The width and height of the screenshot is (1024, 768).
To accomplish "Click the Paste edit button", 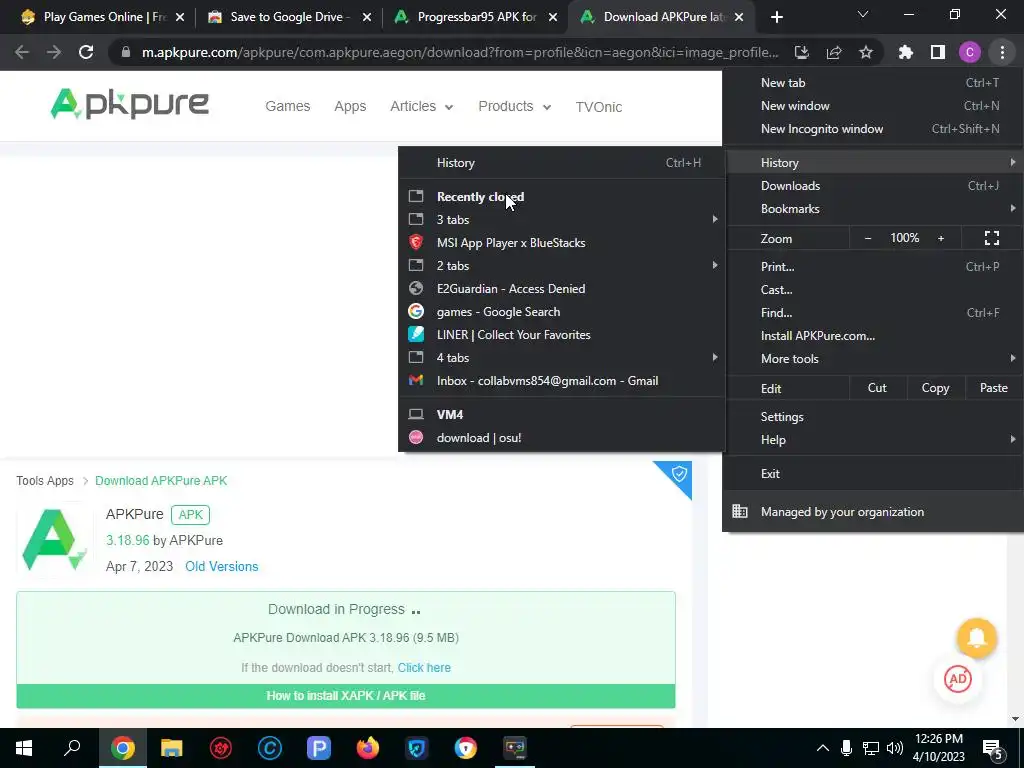I will (x=993, y=388).
